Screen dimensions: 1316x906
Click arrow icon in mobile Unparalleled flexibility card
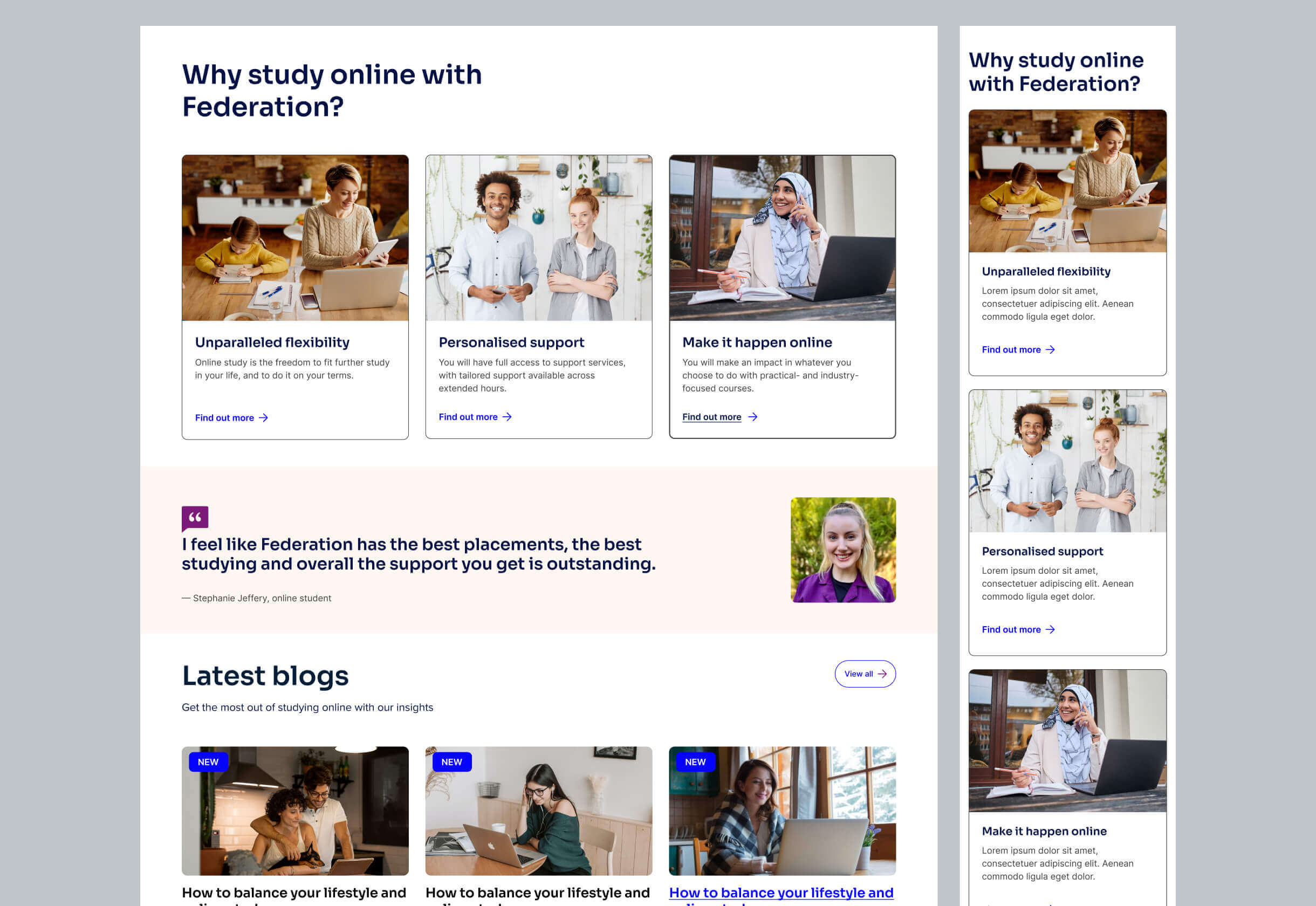(1050, 349)
